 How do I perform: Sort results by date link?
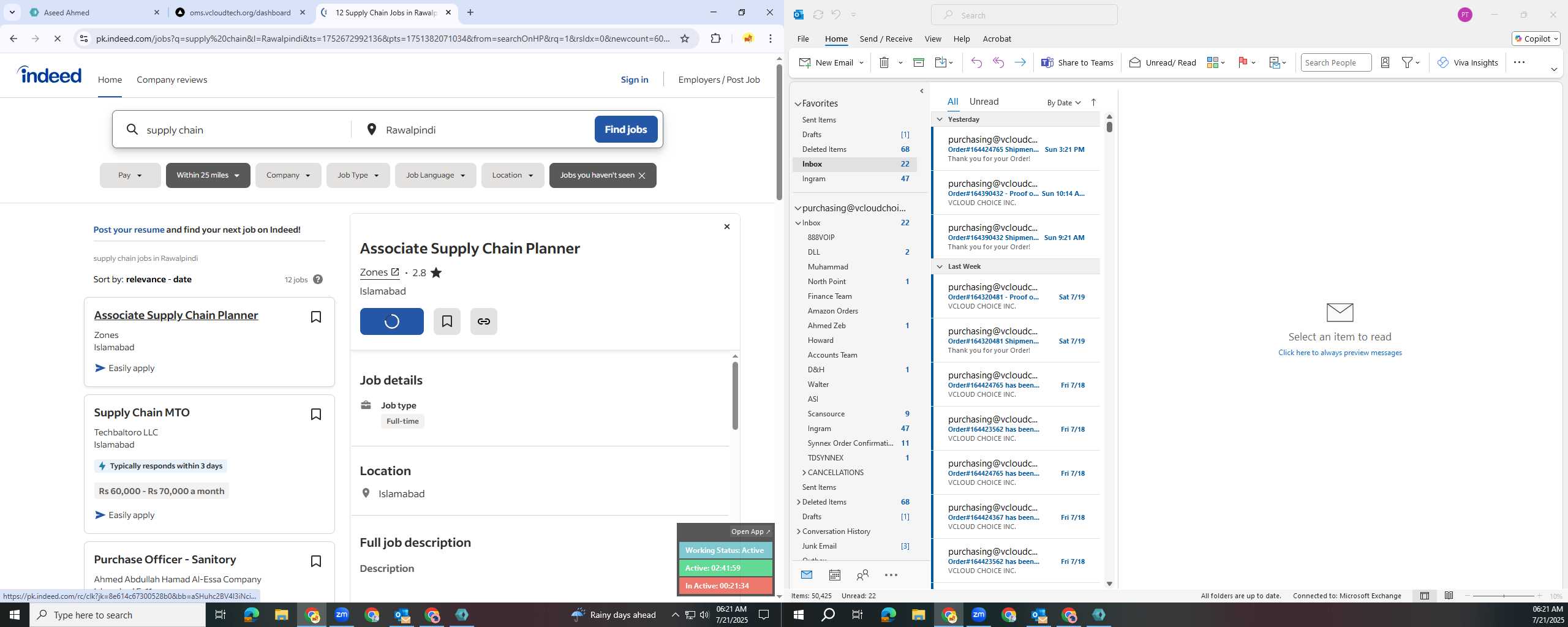[183, 279]
